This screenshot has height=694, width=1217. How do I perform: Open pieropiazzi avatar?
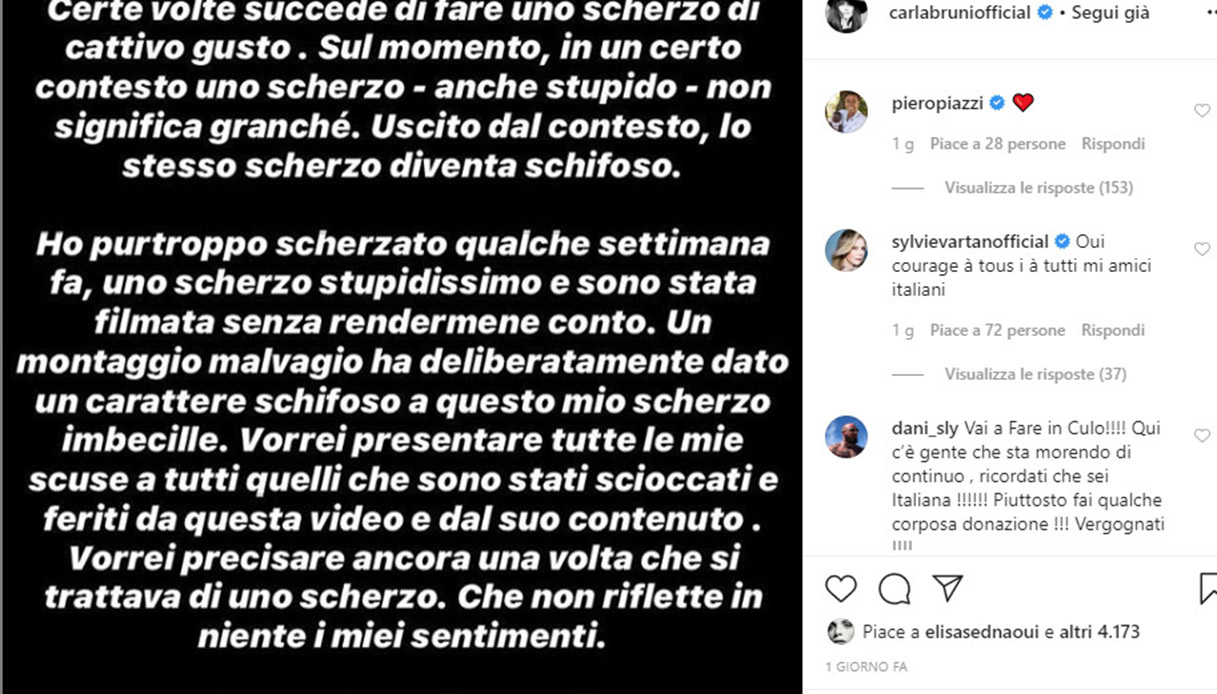coord(846,111)
